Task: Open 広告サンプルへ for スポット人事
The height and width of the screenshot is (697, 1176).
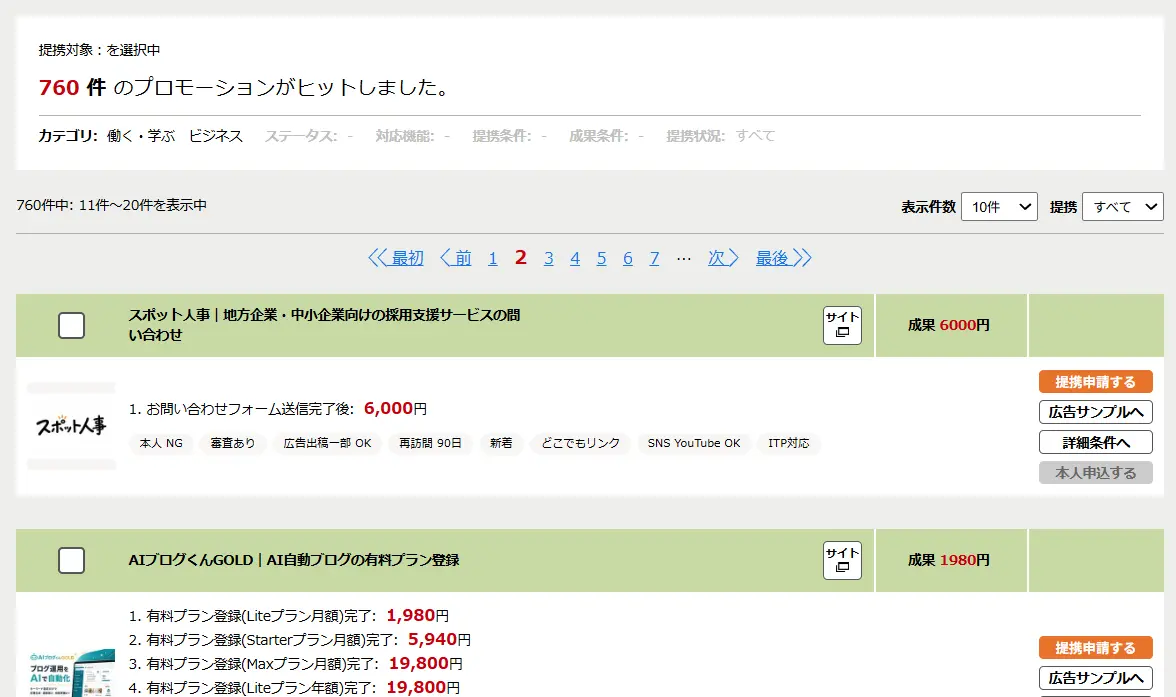Action: pos(1095,412)
